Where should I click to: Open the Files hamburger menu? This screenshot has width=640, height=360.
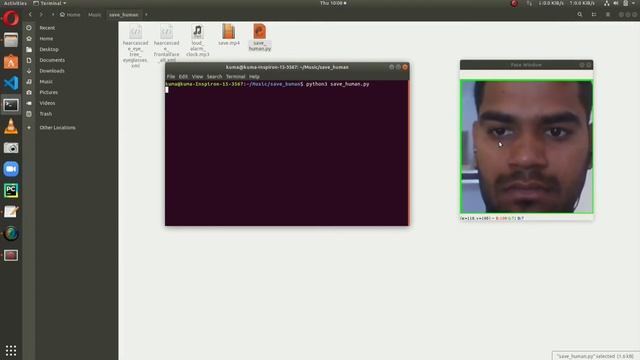[608, 14]
